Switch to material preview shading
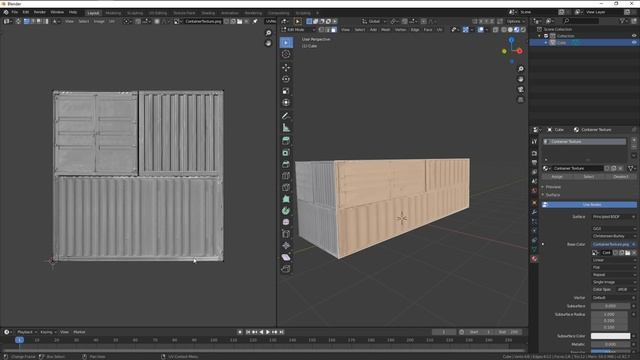 516,30
